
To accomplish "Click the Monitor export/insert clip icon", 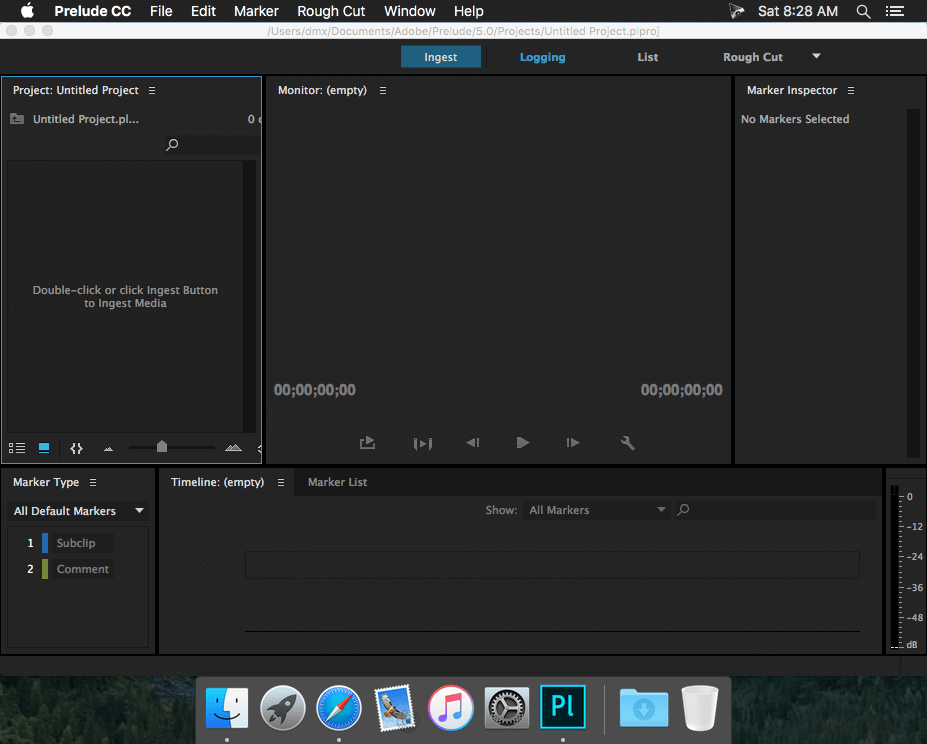I will coord(367,442).
